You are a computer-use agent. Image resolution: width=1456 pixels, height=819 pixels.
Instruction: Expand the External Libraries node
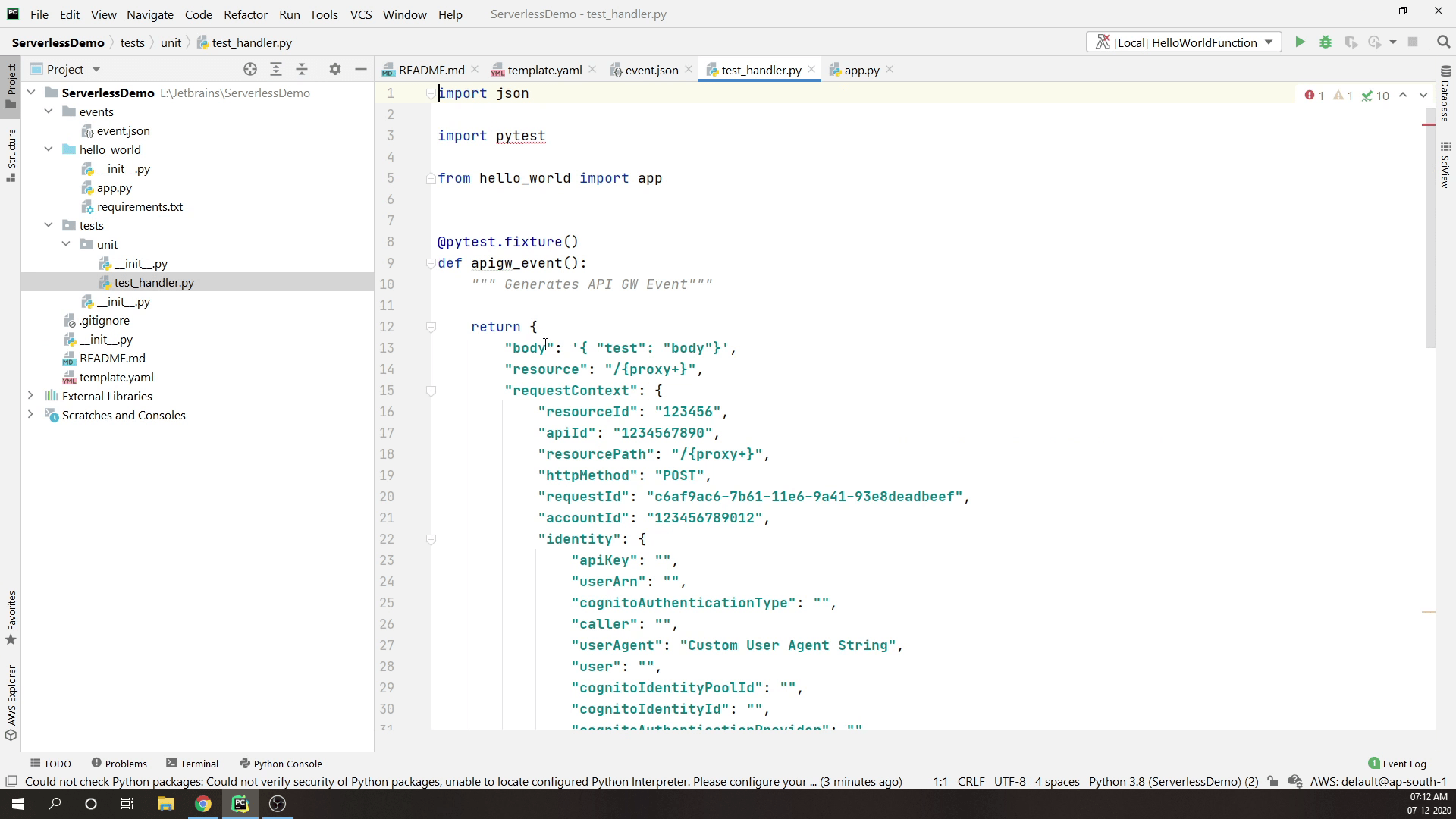tap(30, 396)
